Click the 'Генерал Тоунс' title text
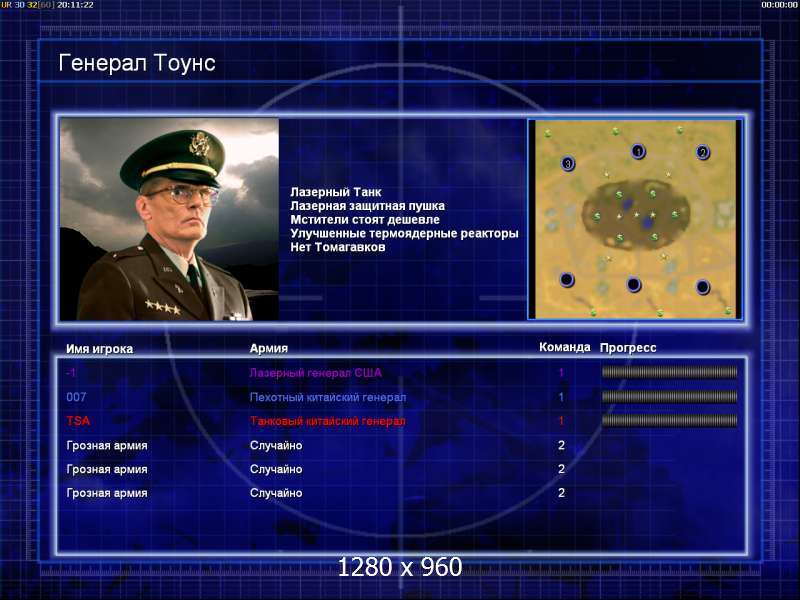 pos(137,63)
